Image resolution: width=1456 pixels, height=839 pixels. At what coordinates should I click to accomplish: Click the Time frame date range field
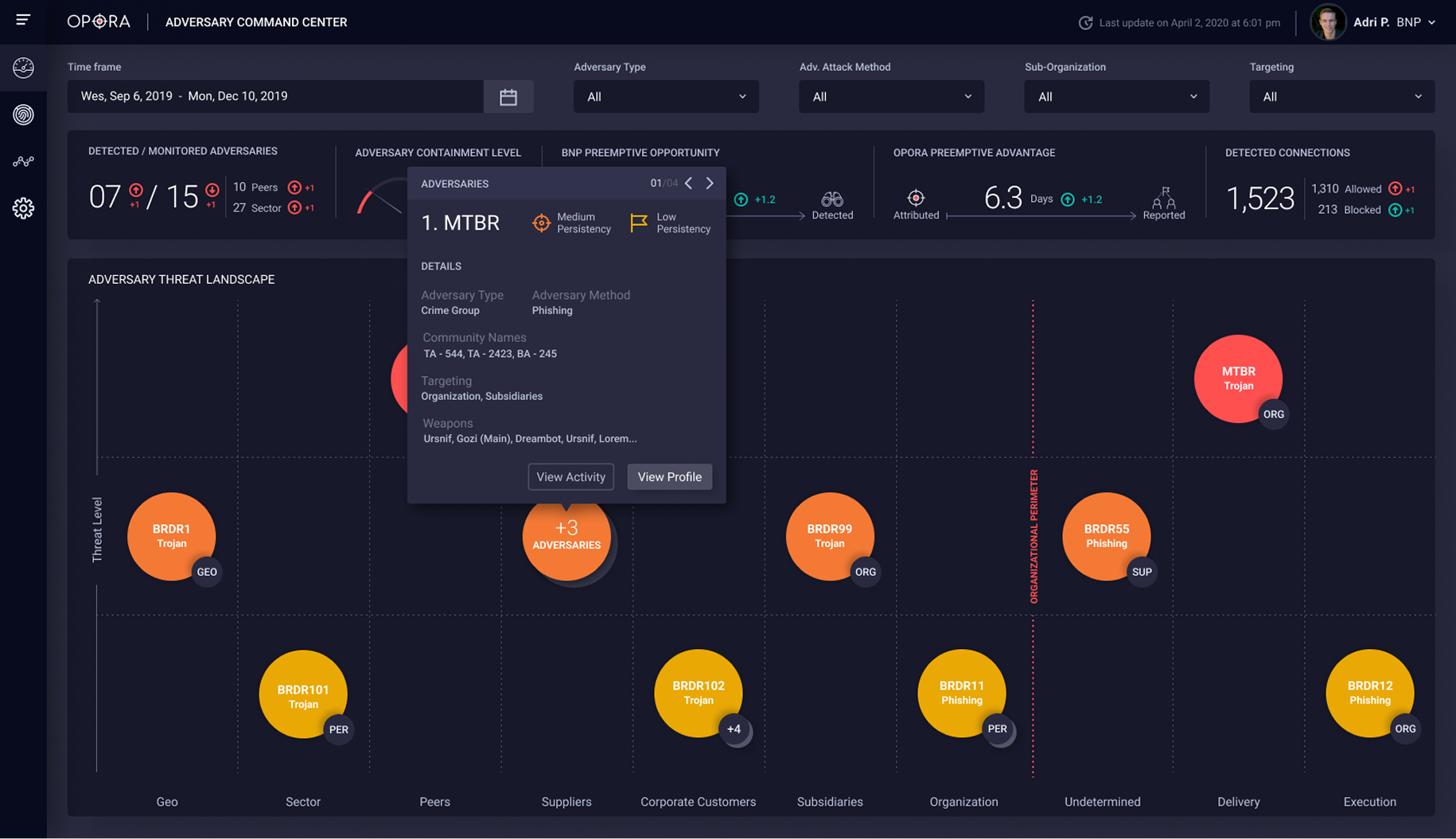[x=275, y=96]
